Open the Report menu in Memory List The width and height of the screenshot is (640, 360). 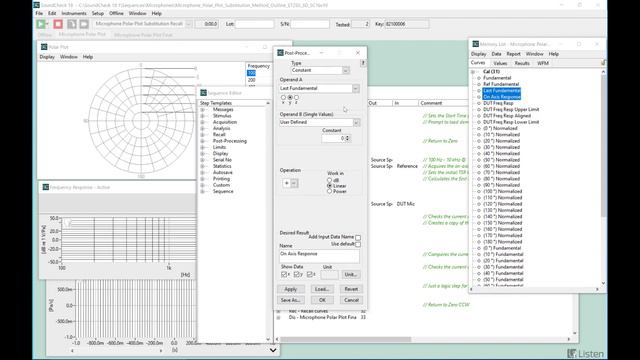tap(513, 54)
